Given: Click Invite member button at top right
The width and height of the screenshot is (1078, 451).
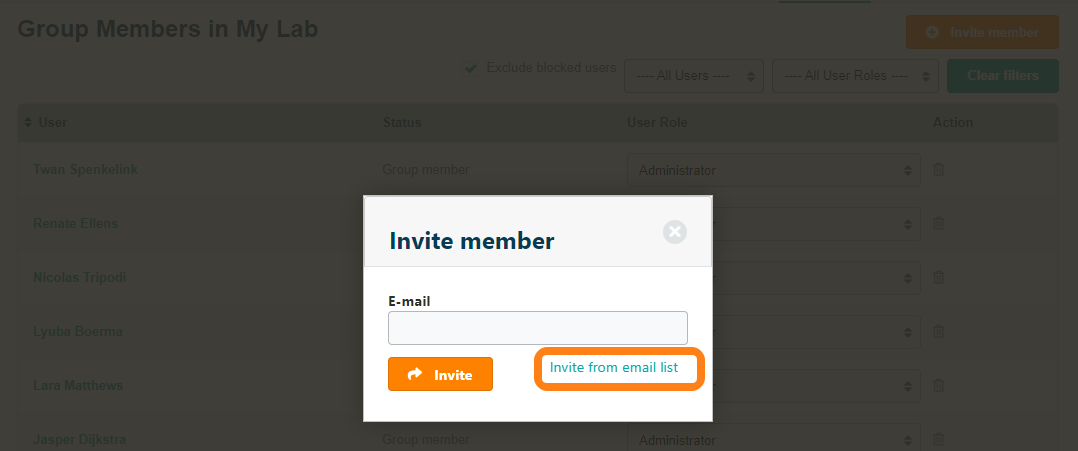Looking at the screenshot, I should click(982, 32).
